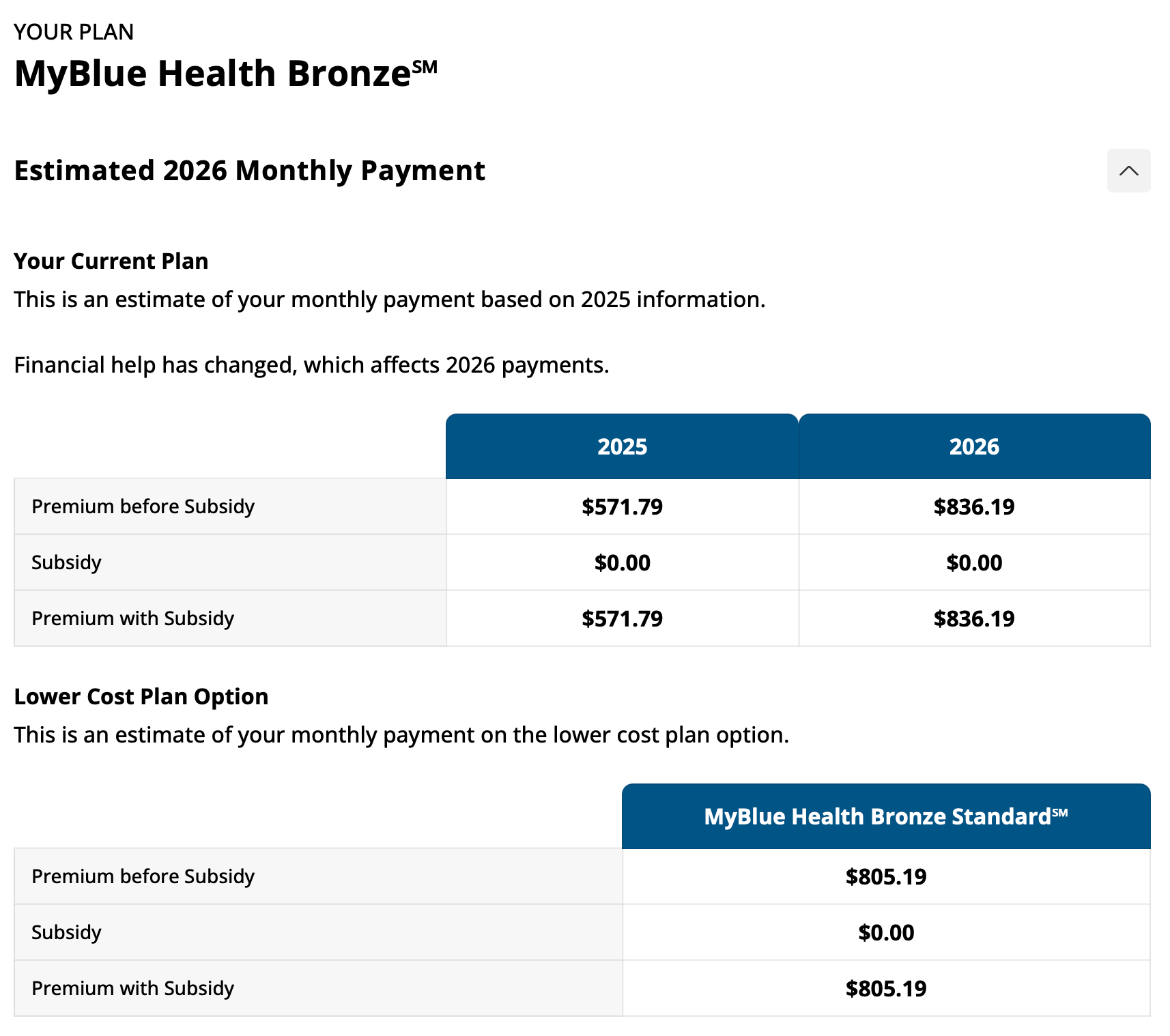Viewport: 1170px width, 1036px height.
Task: Click the MyBlue Health Bronze Standard column header
Action: pyautogui.click(x=885, y=817)
